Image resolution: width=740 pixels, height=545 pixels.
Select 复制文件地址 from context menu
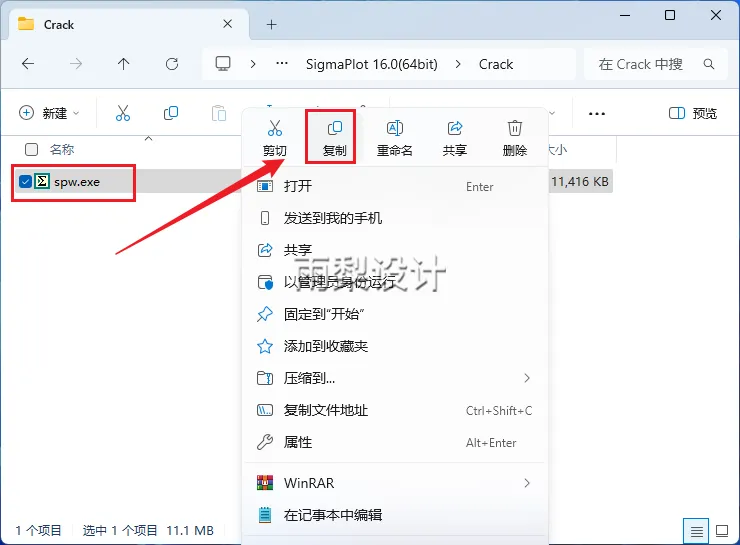(x=395, y=411)
